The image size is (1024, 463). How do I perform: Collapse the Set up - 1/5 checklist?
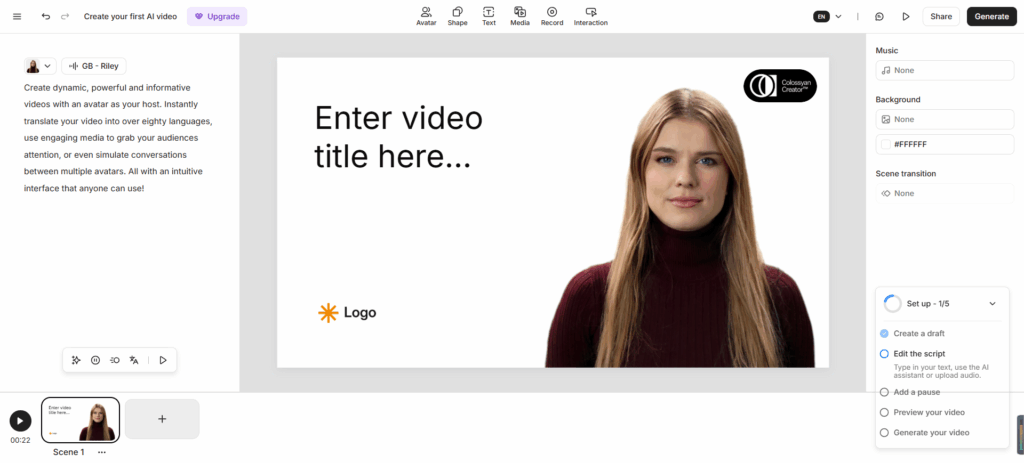(x=992, y=304)
